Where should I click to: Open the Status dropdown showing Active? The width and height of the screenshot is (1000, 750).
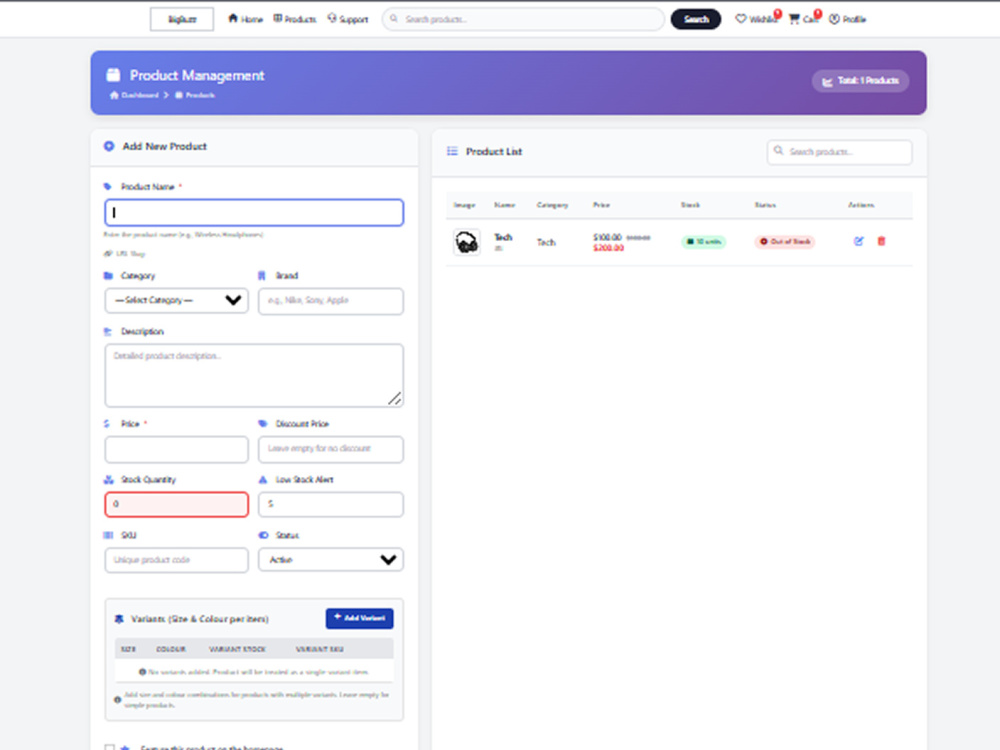(x=331, y=560)
